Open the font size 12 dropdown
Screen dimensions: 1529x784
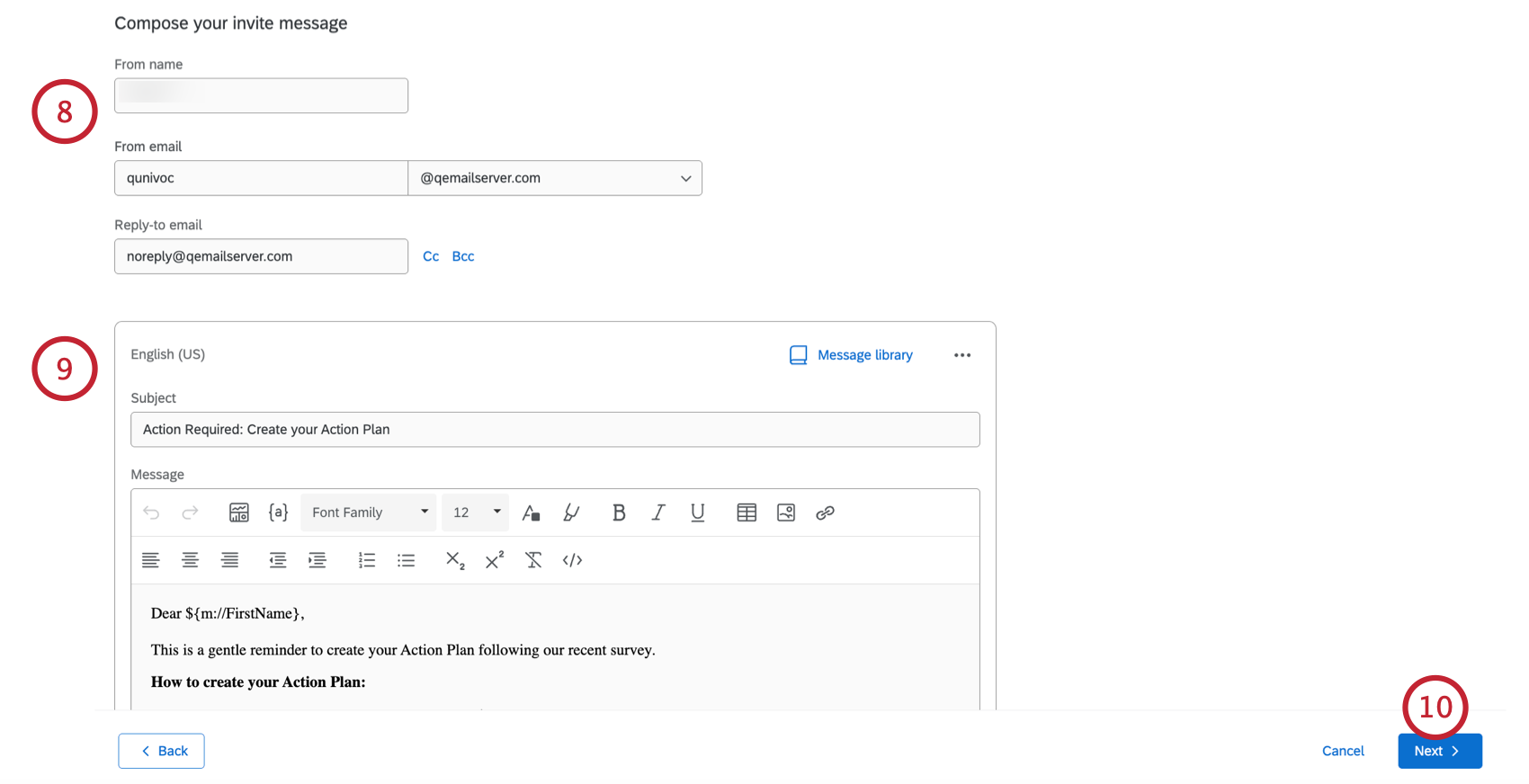point(476,512)
